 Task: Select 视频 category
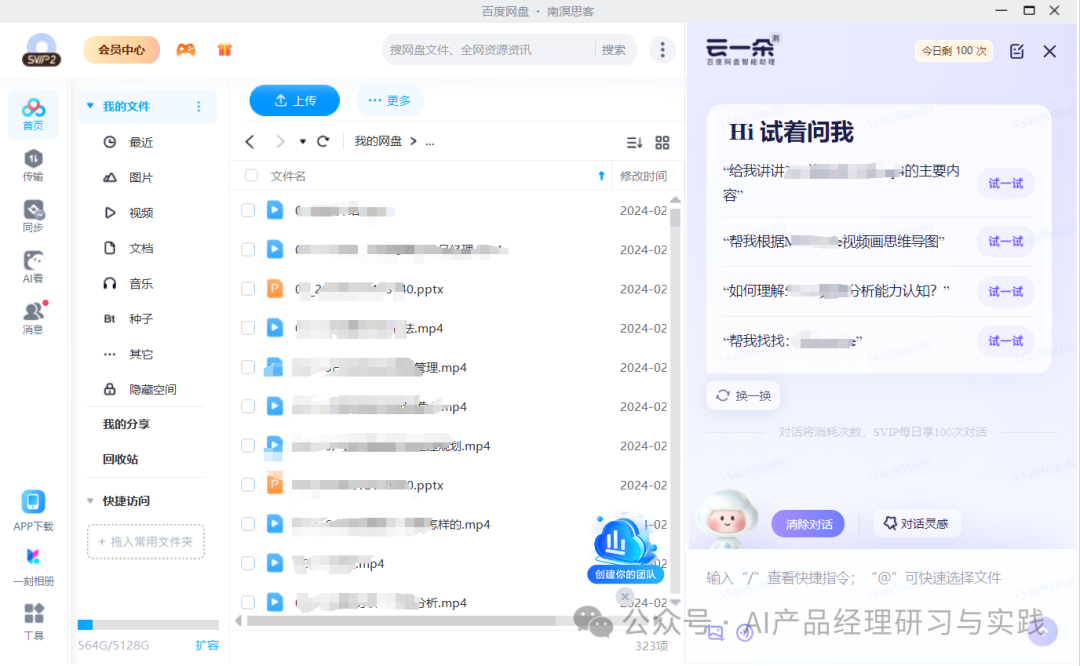coord(141,213)
